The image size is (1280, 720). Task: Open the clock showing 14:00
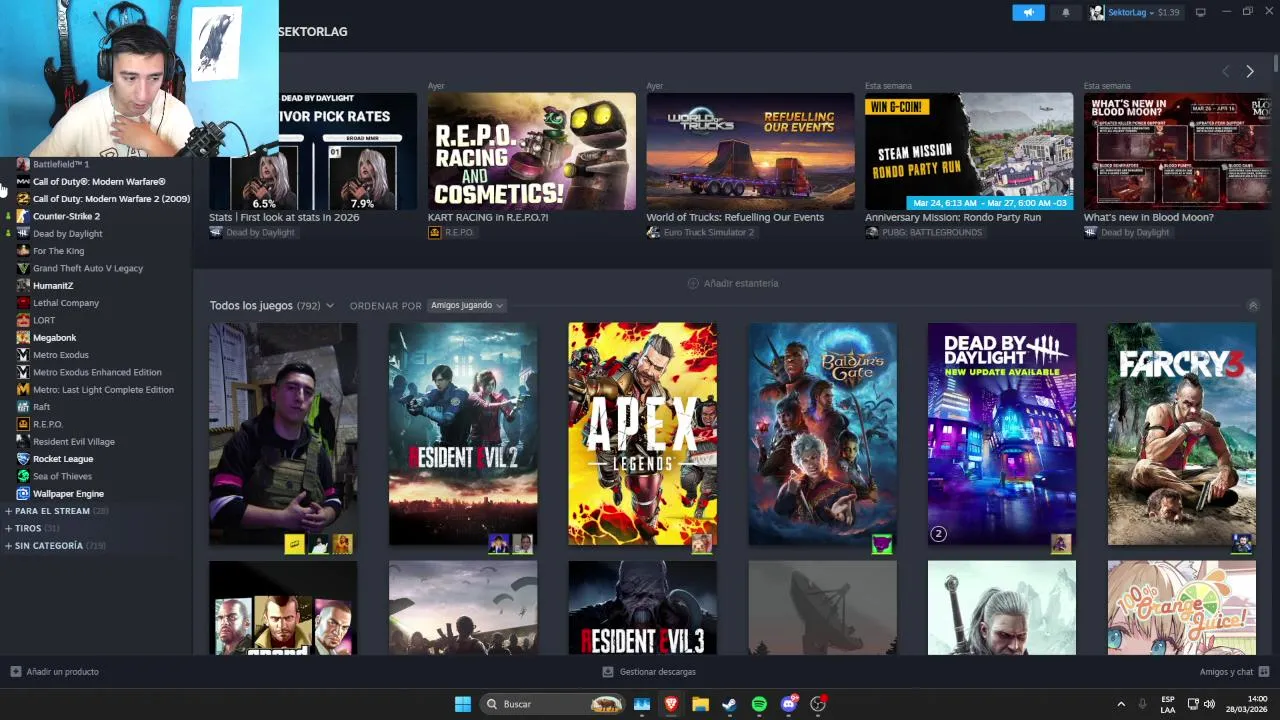[x=1248, y=704]
